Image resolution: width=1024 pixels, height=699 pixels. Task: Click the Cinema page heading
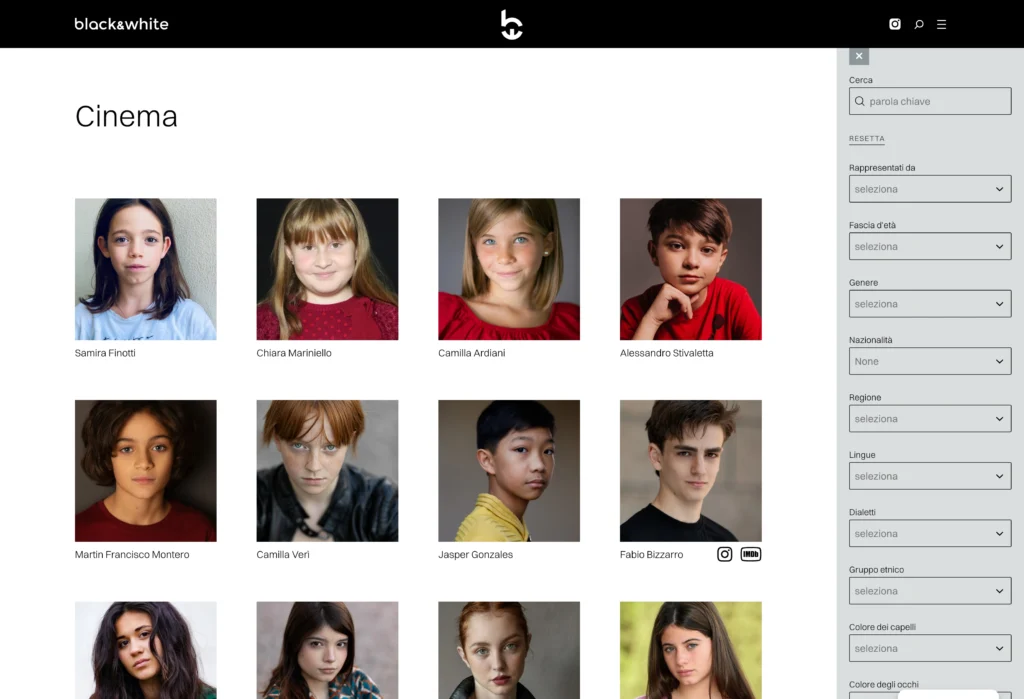[x=126, y=117]
